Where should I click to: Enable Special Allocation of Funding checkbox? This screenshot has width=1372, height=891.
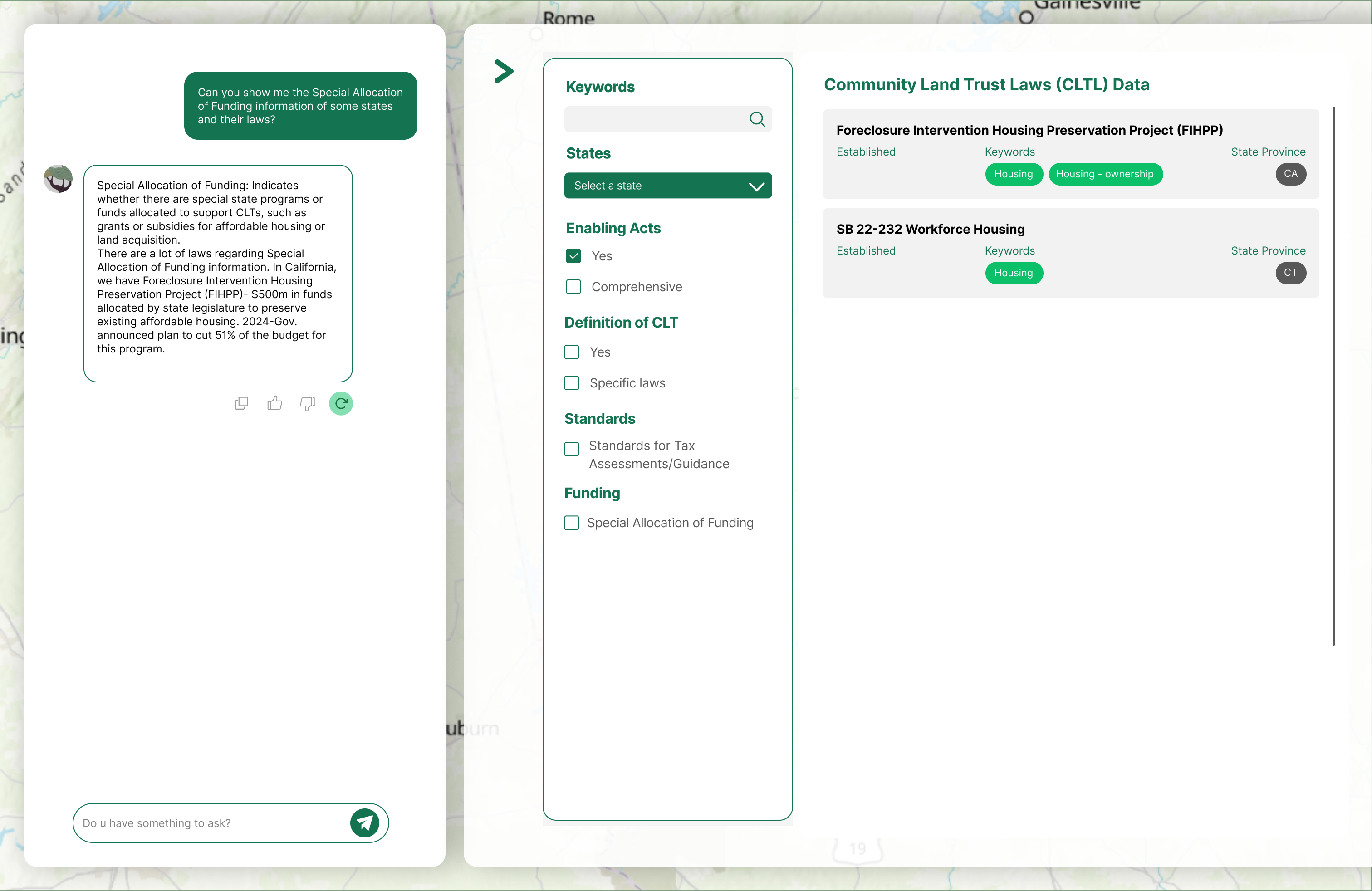pyautogui.click(x=571, y=523)
